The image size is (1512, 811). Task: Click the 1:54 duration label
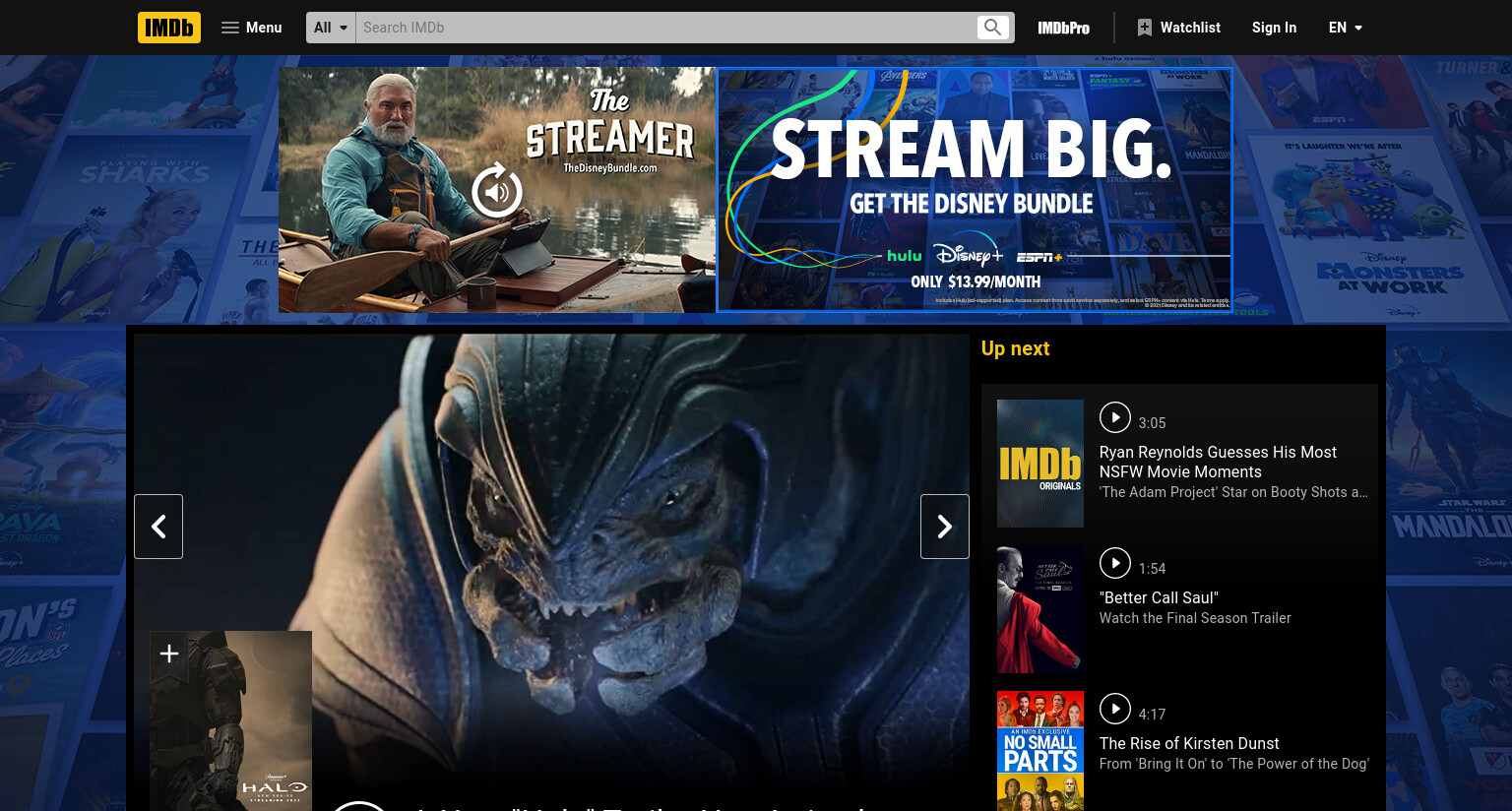tap(1152, 569)
